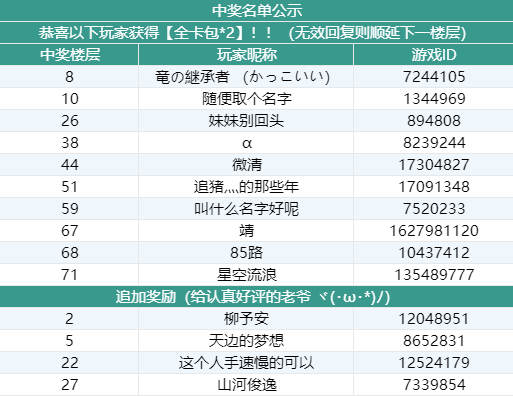Click floor number '5' cell

(69, 341)
